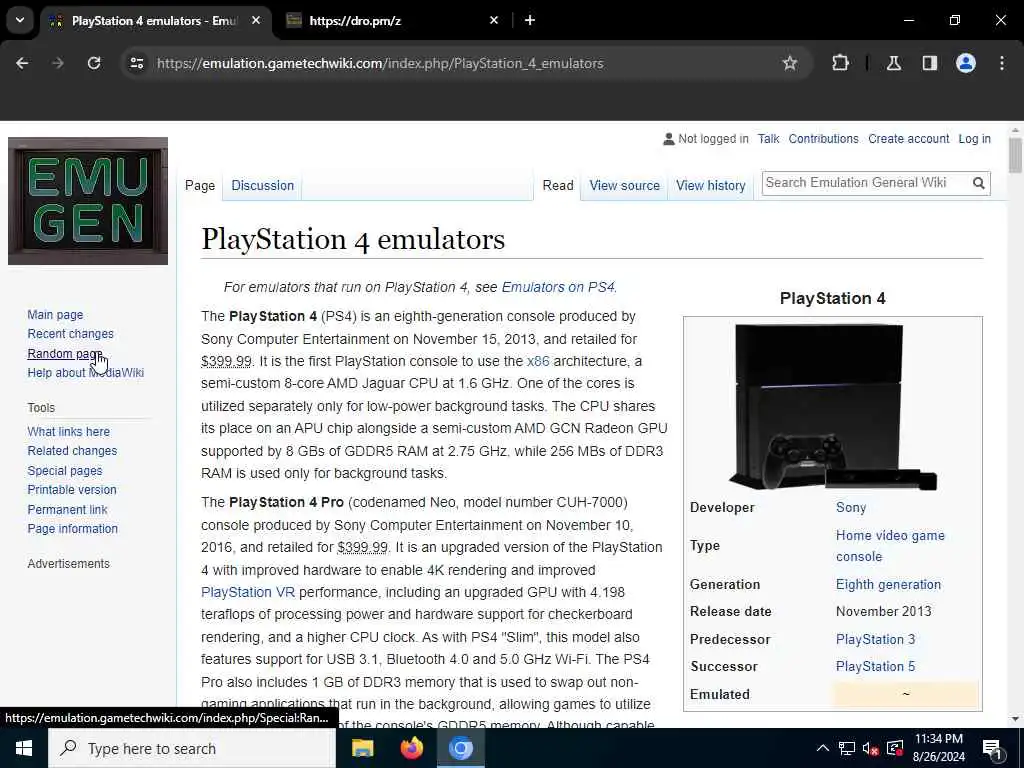Open the Windows Start menu
Screen dimensions: 1024x768
pyautogui.click(x=24, y=748)
